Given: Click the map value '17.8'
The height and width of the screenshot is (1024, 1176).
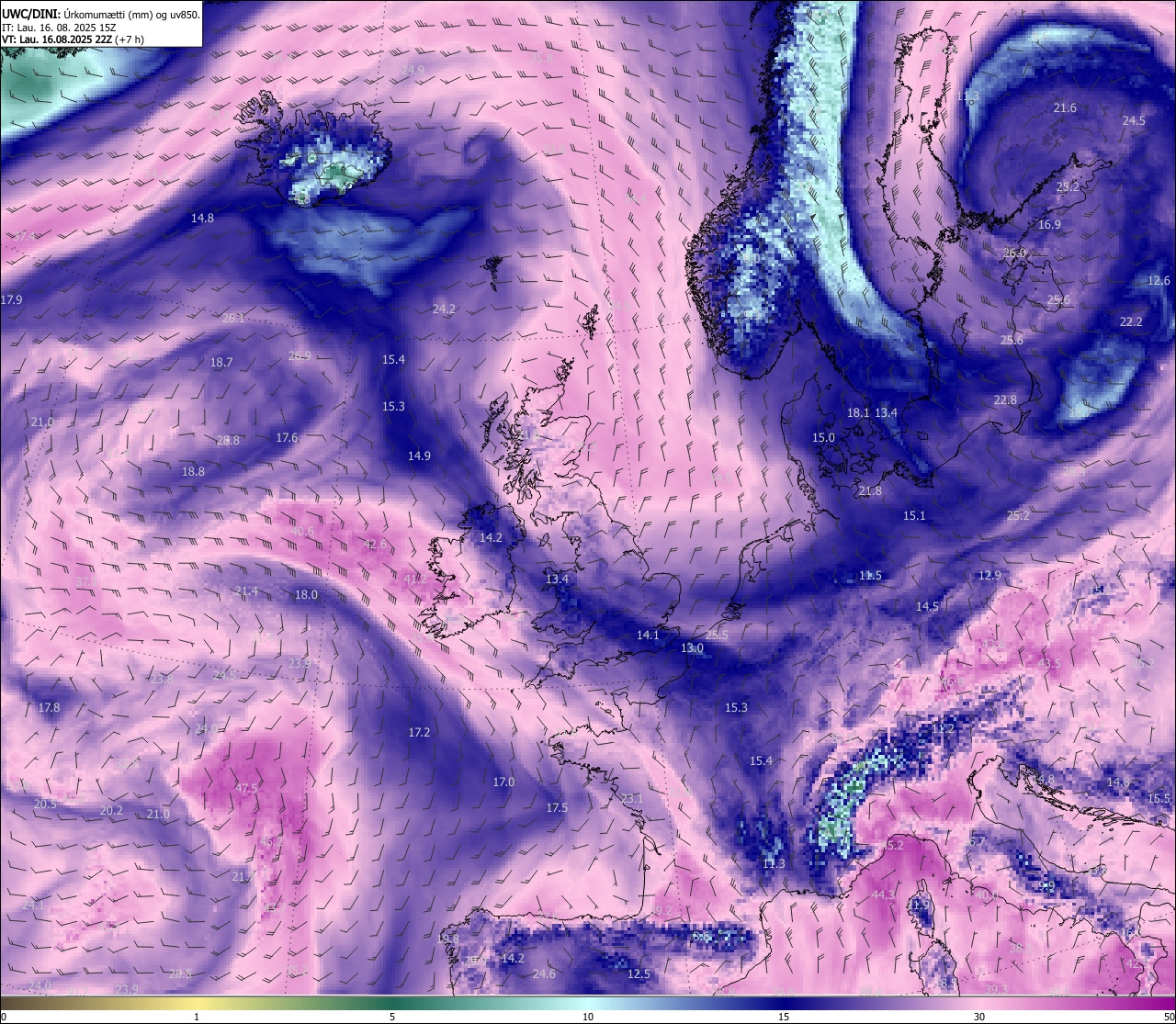Looking at the screenshot, I should pos(49,707).
